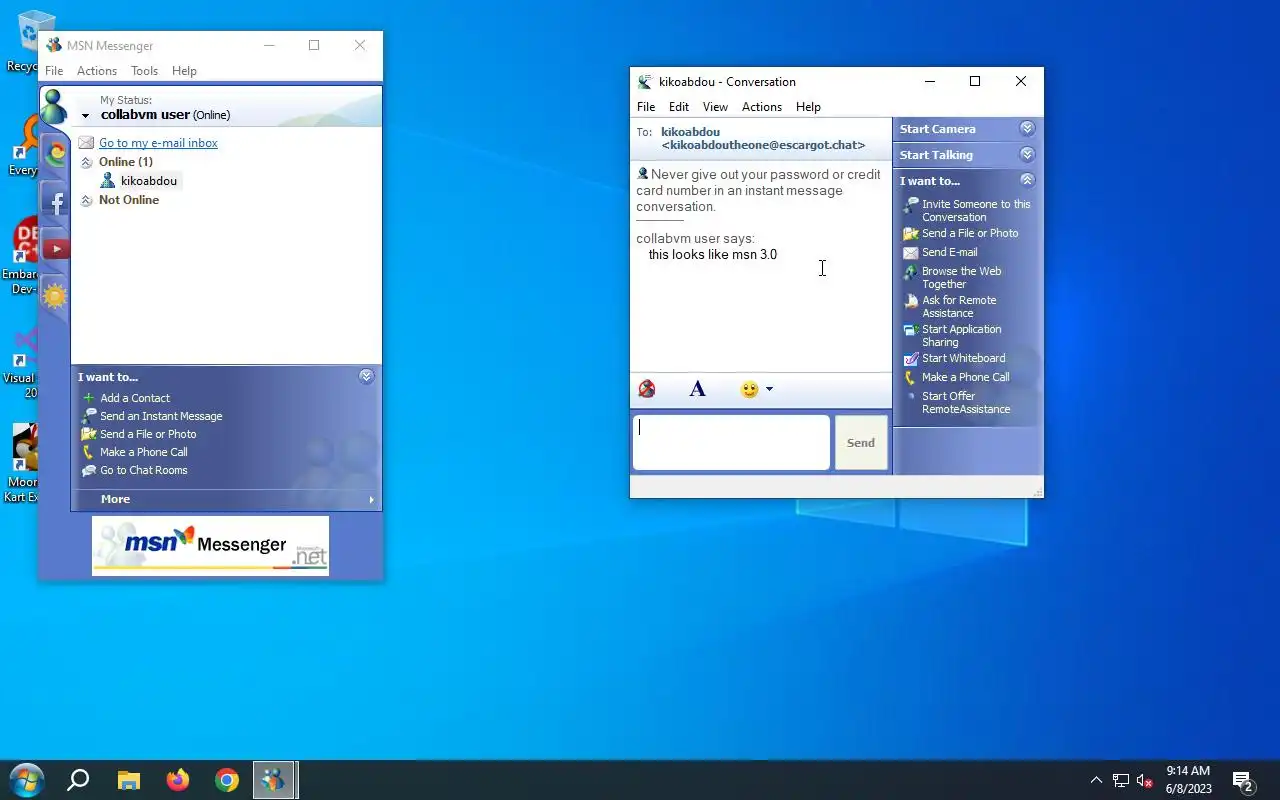This screenshot has width=1280, height=800.
Task: Click the Make a Phone Call icon in Conversation window
Action: 910,378
